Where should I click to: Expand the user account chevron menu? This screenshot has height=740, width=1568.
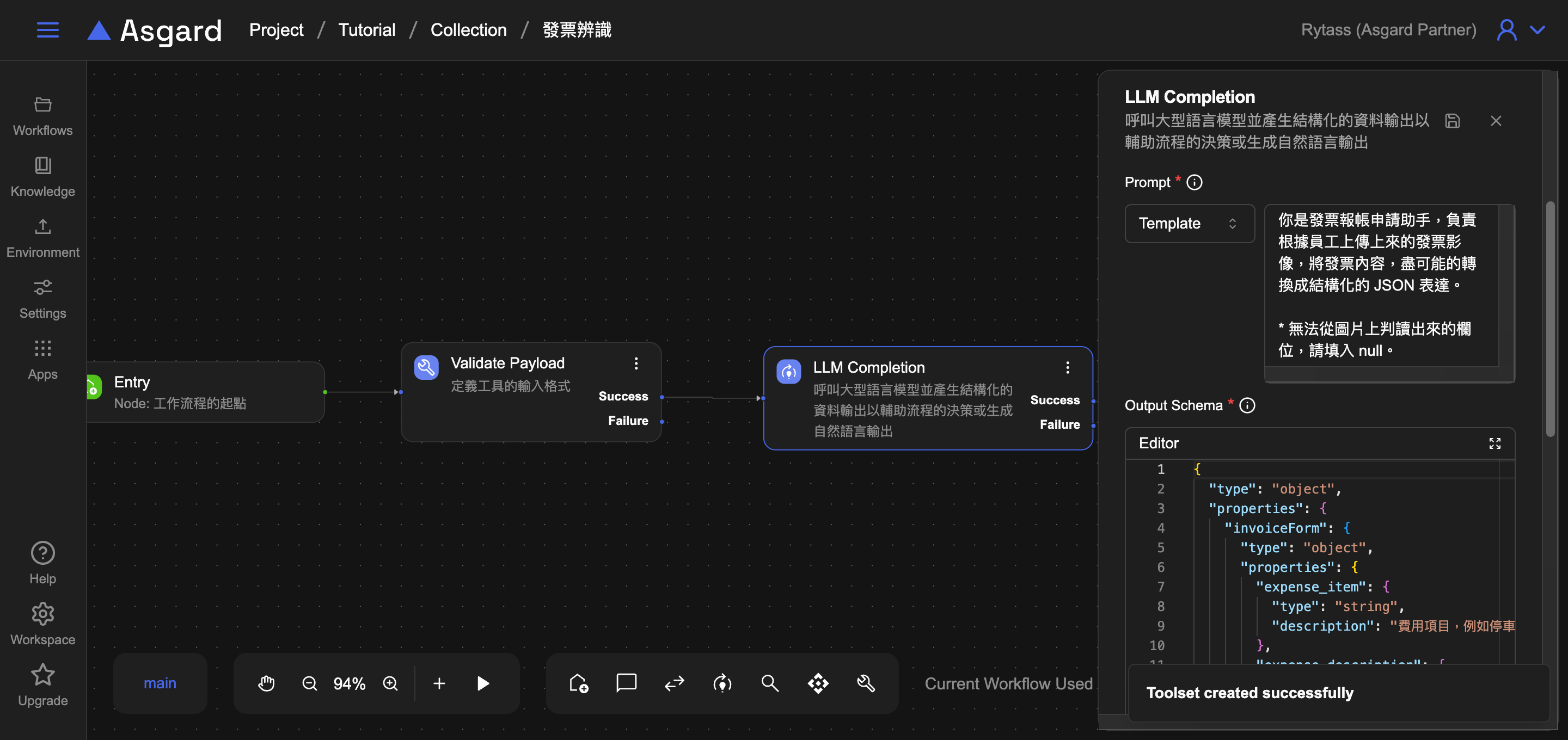1538,30
